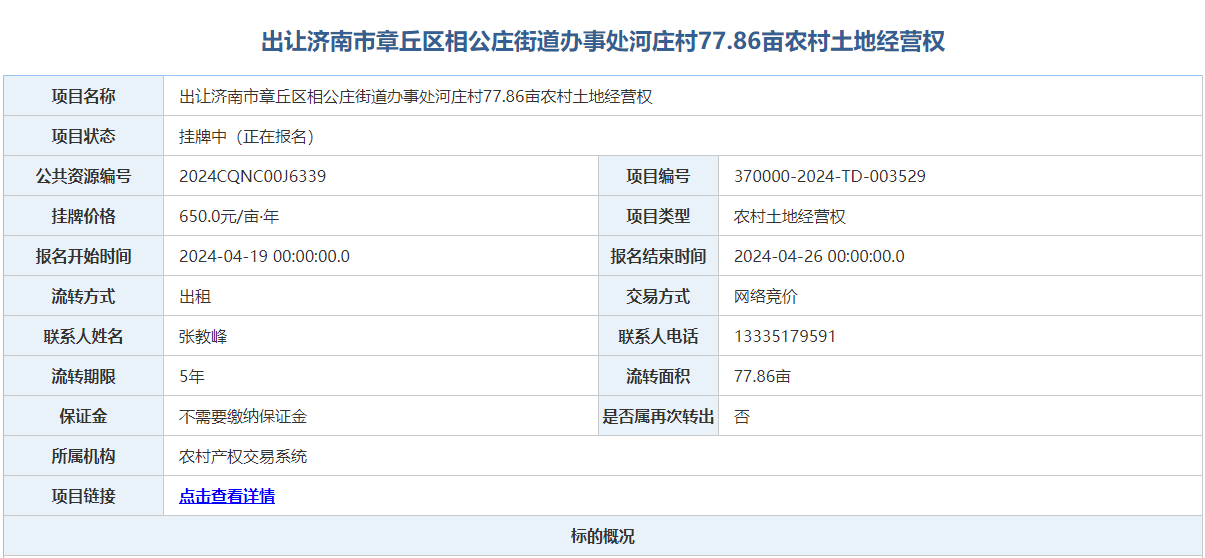This screenshot has height=558, width=1205.
Task: Click the 公共资源编号 label
Action: click(84, 176)
